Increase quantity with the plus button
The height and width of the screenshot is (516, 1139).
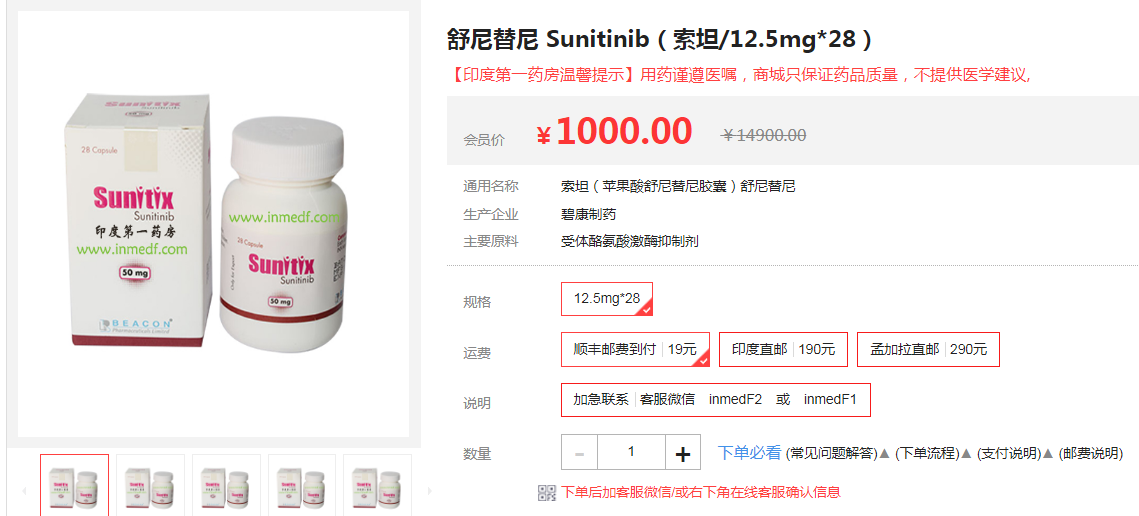[x=683, y=452]
